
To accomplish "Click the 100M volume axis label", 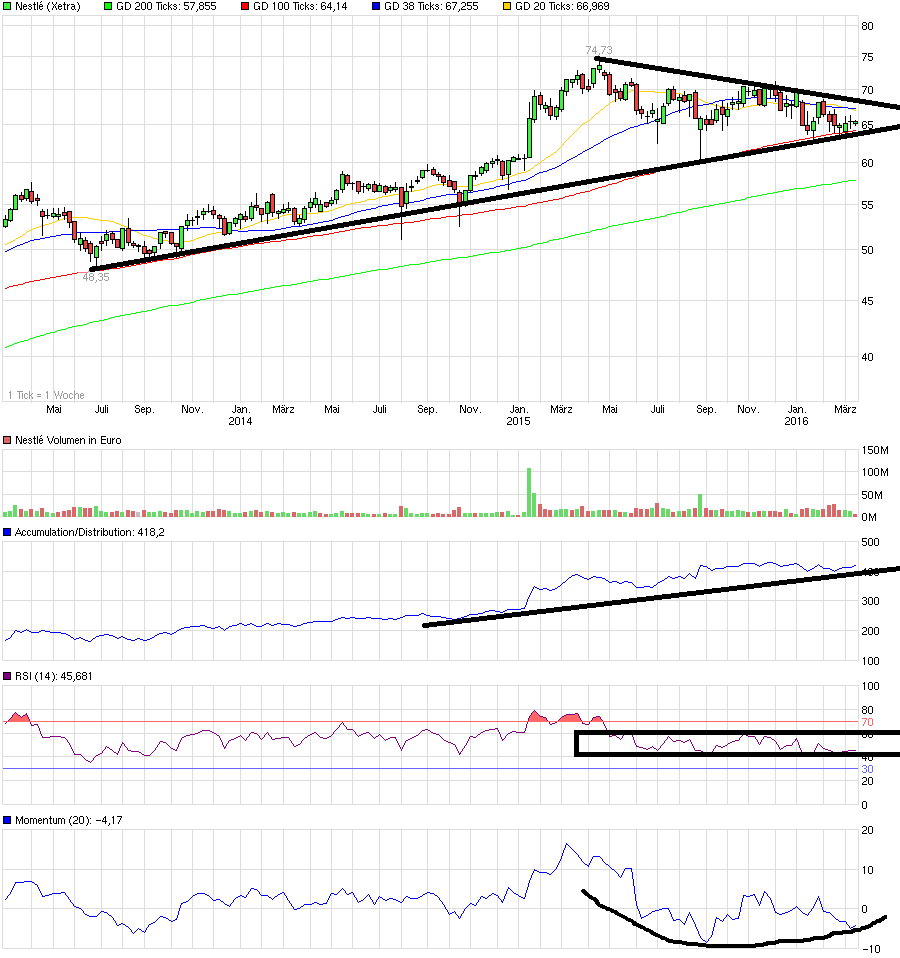I will click(875, 472).
